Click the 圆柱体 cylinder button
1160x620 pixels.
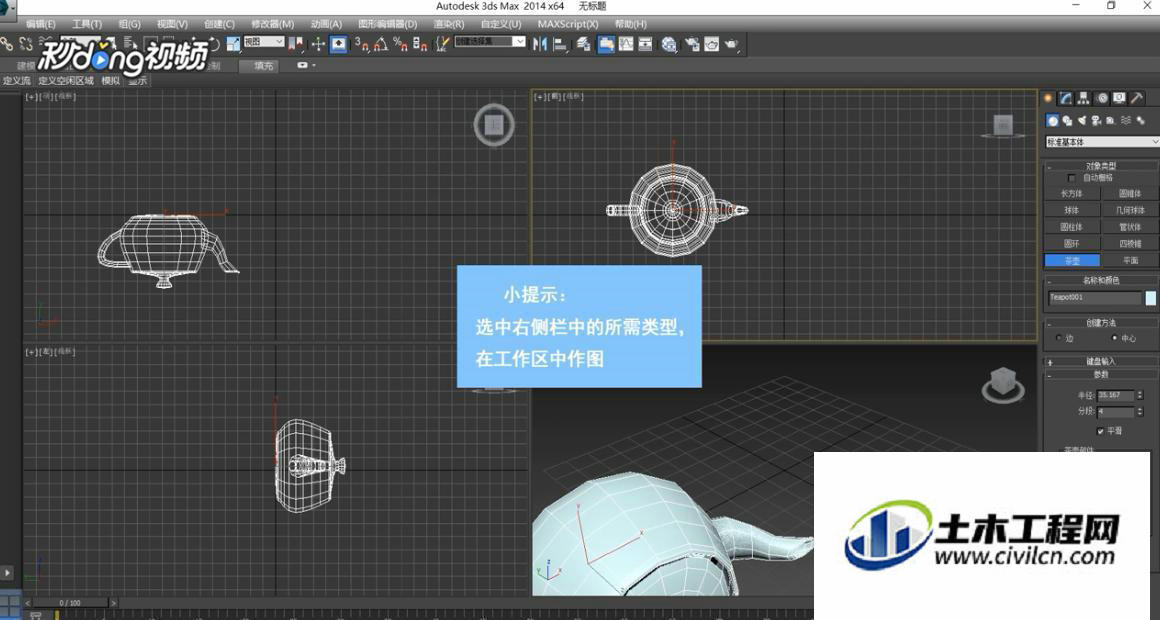(1071, 227)
